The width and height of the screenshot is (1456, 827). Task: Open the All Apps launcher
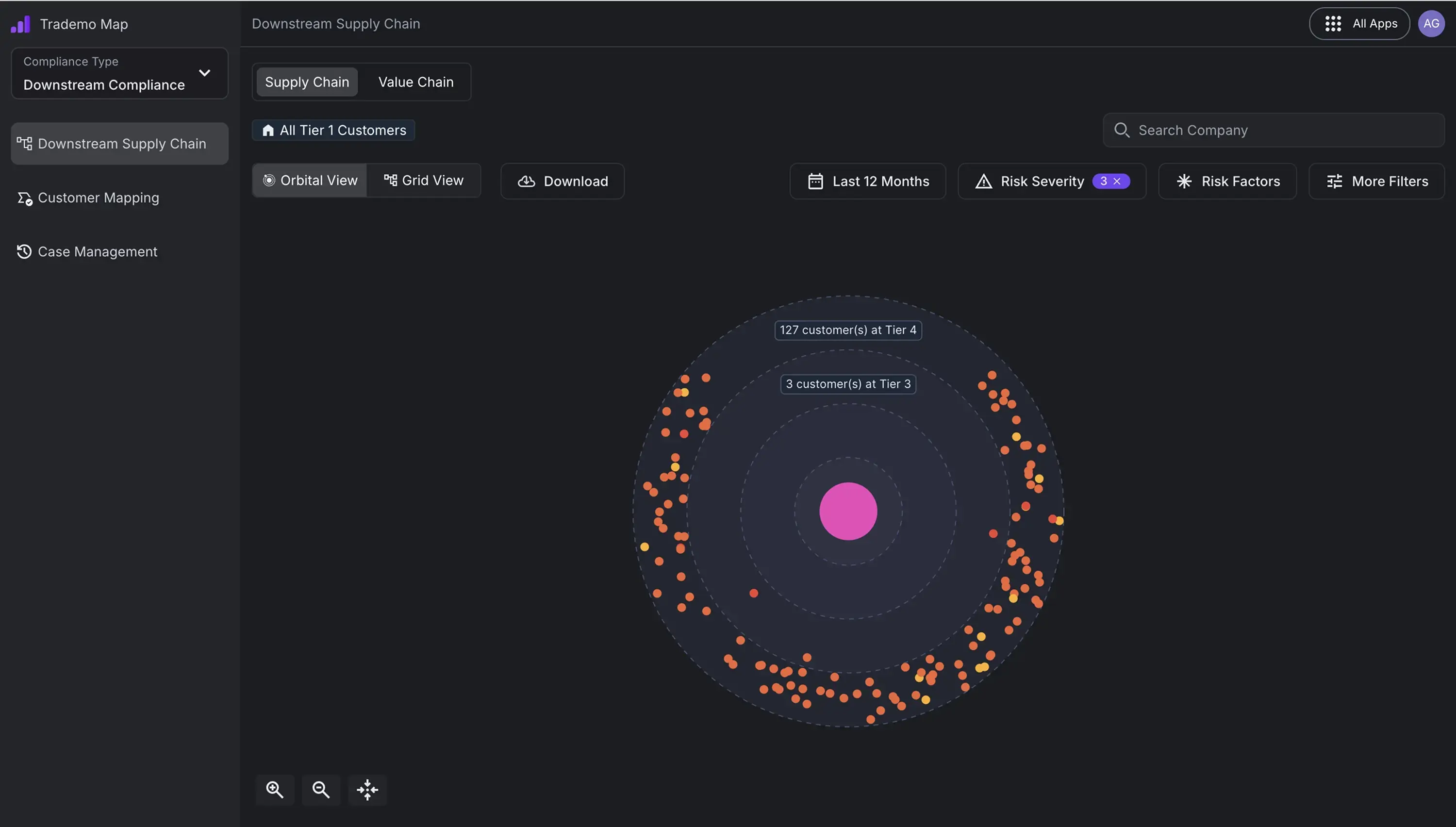click(x=1359, y=24)
